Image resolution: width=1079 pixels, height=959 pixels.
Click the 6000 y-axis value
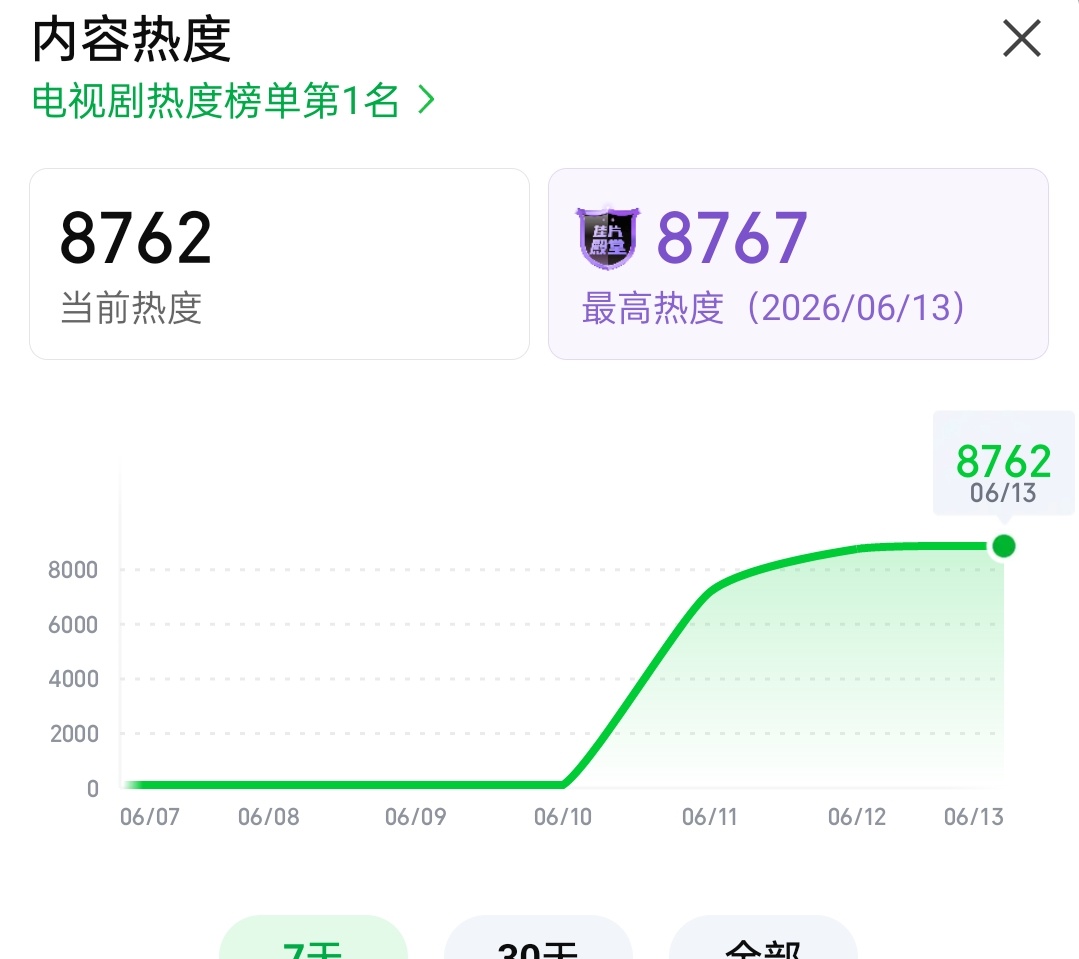[73, 625]
